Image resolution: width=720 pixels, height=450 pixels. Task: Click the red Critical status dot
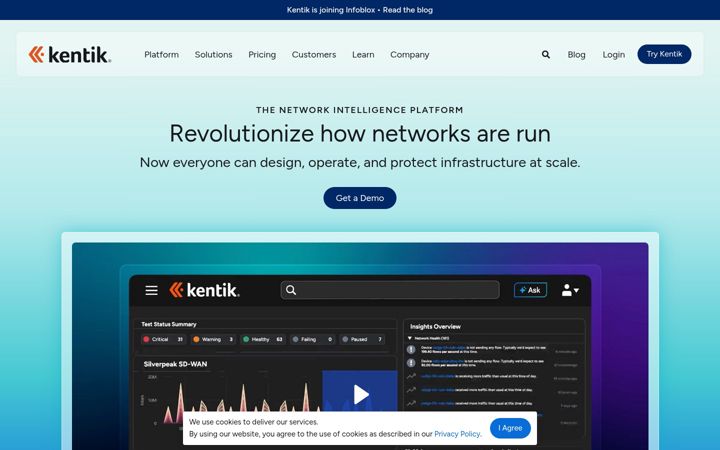click(x=146, y=339)
